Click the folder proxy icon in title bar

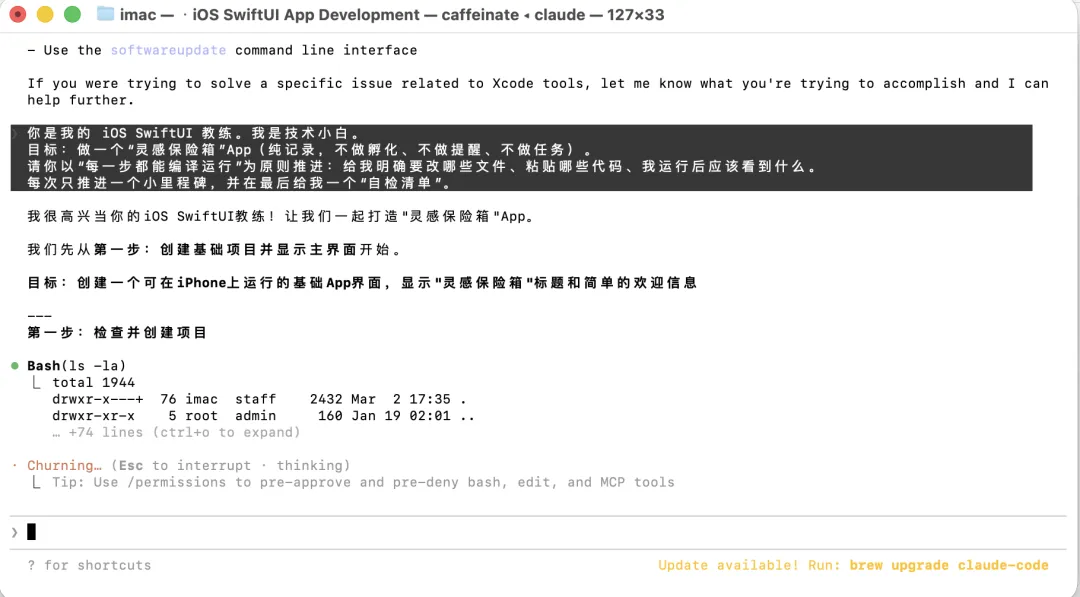tap(105, 14)
